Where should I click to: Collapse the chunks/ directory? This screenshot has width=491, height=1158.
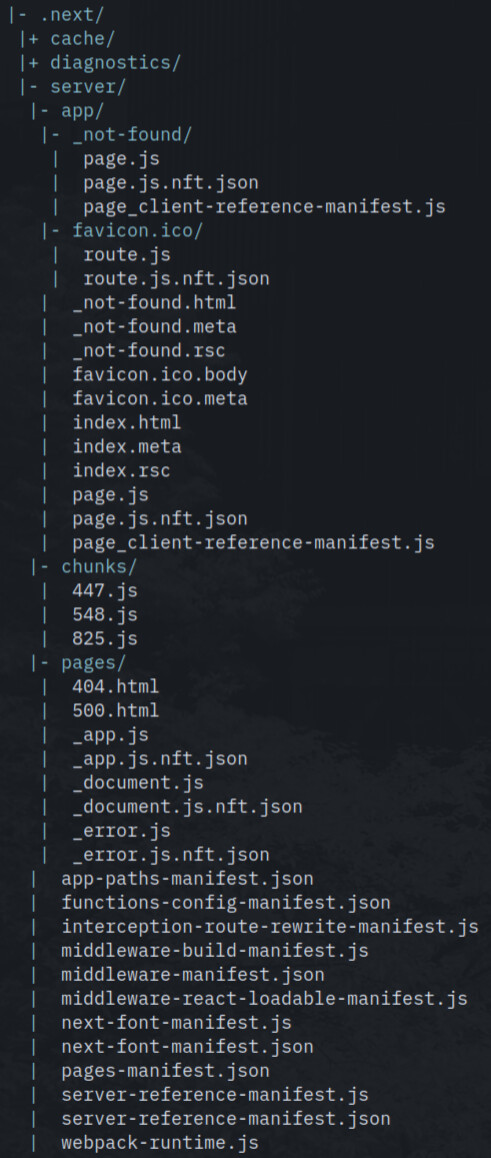pyautogui.click(x=83, y=566)
